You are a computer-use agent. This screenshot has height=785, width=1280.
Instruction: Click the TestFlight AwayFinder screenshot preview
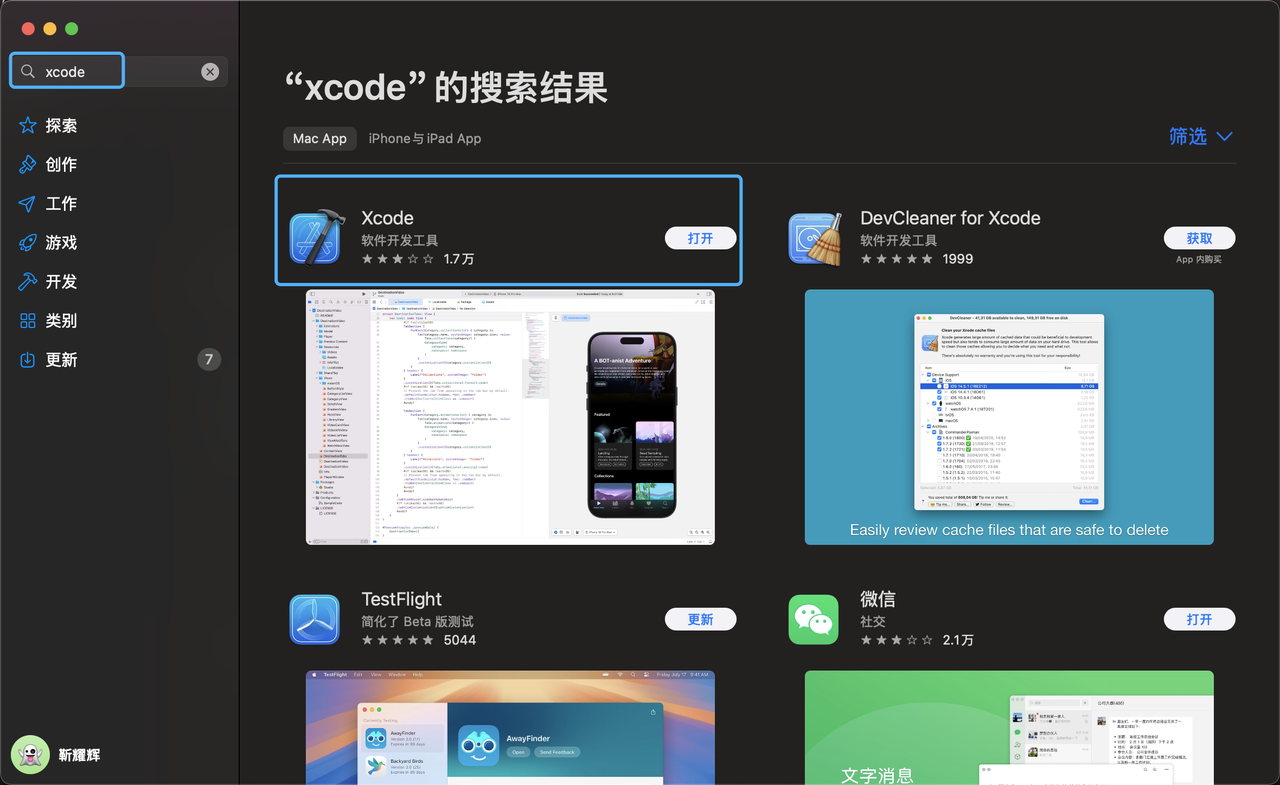tap(510, 727)
